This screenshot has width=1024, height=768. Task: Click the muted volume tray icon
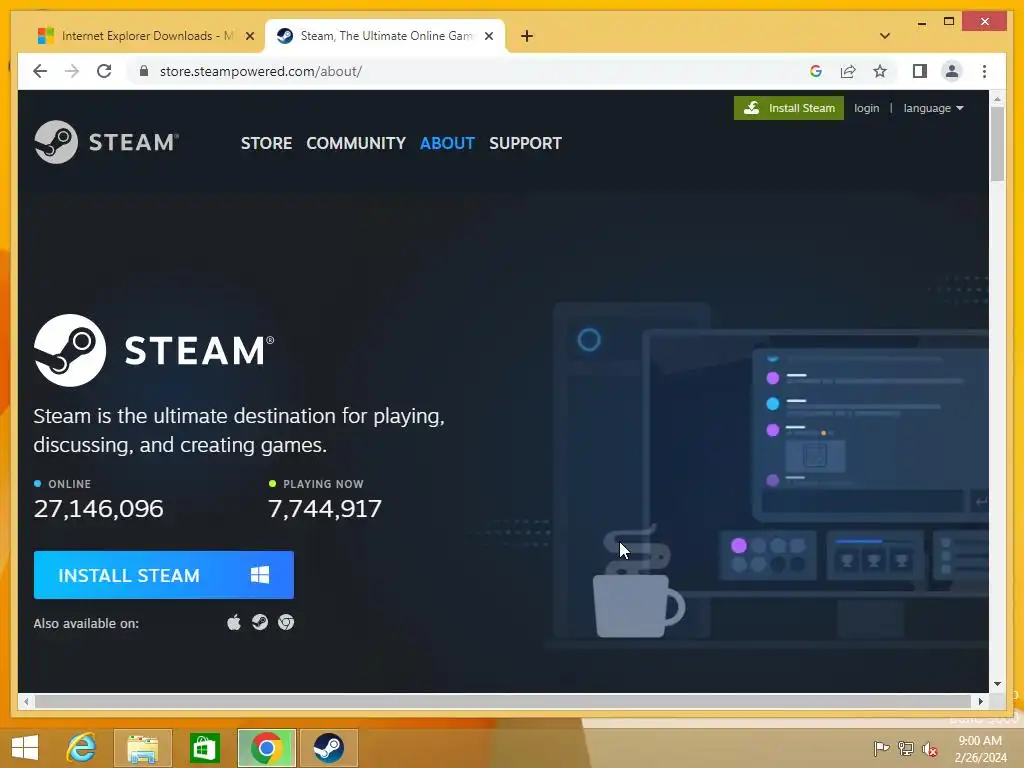coord(930,748)
